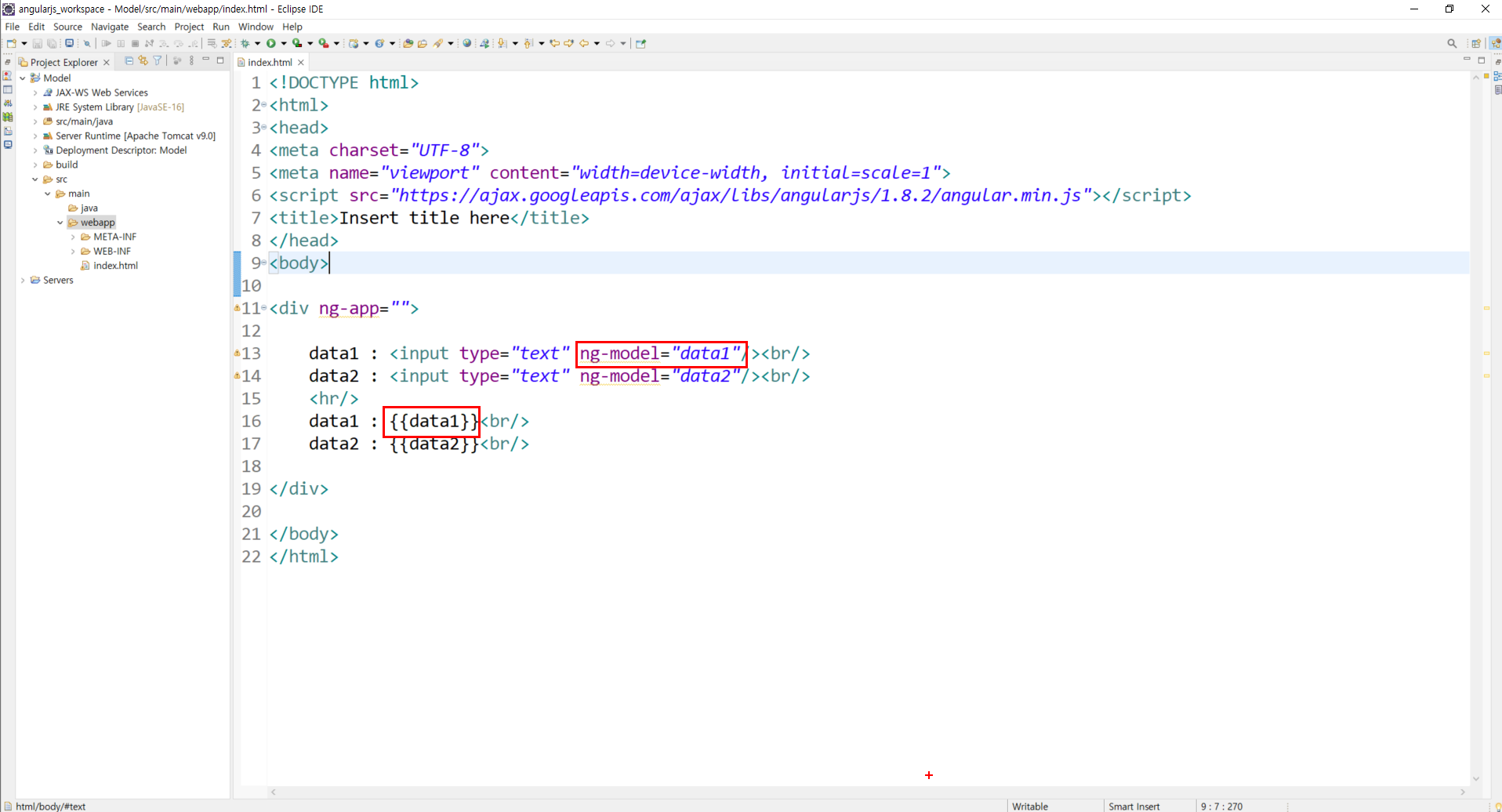The image size is (1502, 812).
Task: Toggle the fold marker on line 3
Action: 264,128
